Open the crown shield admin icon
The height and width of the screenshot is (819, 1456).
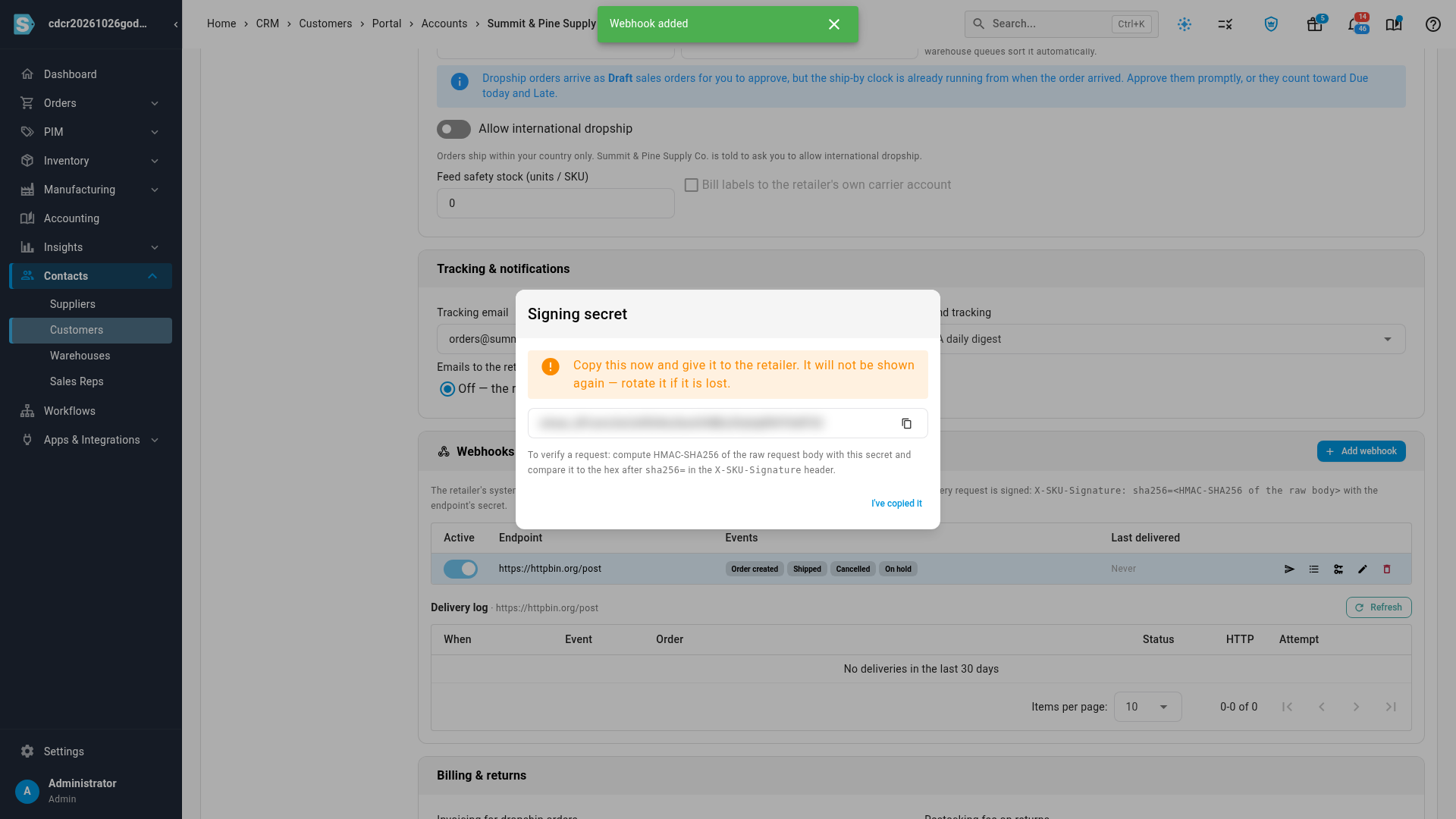pos(1271,24)
